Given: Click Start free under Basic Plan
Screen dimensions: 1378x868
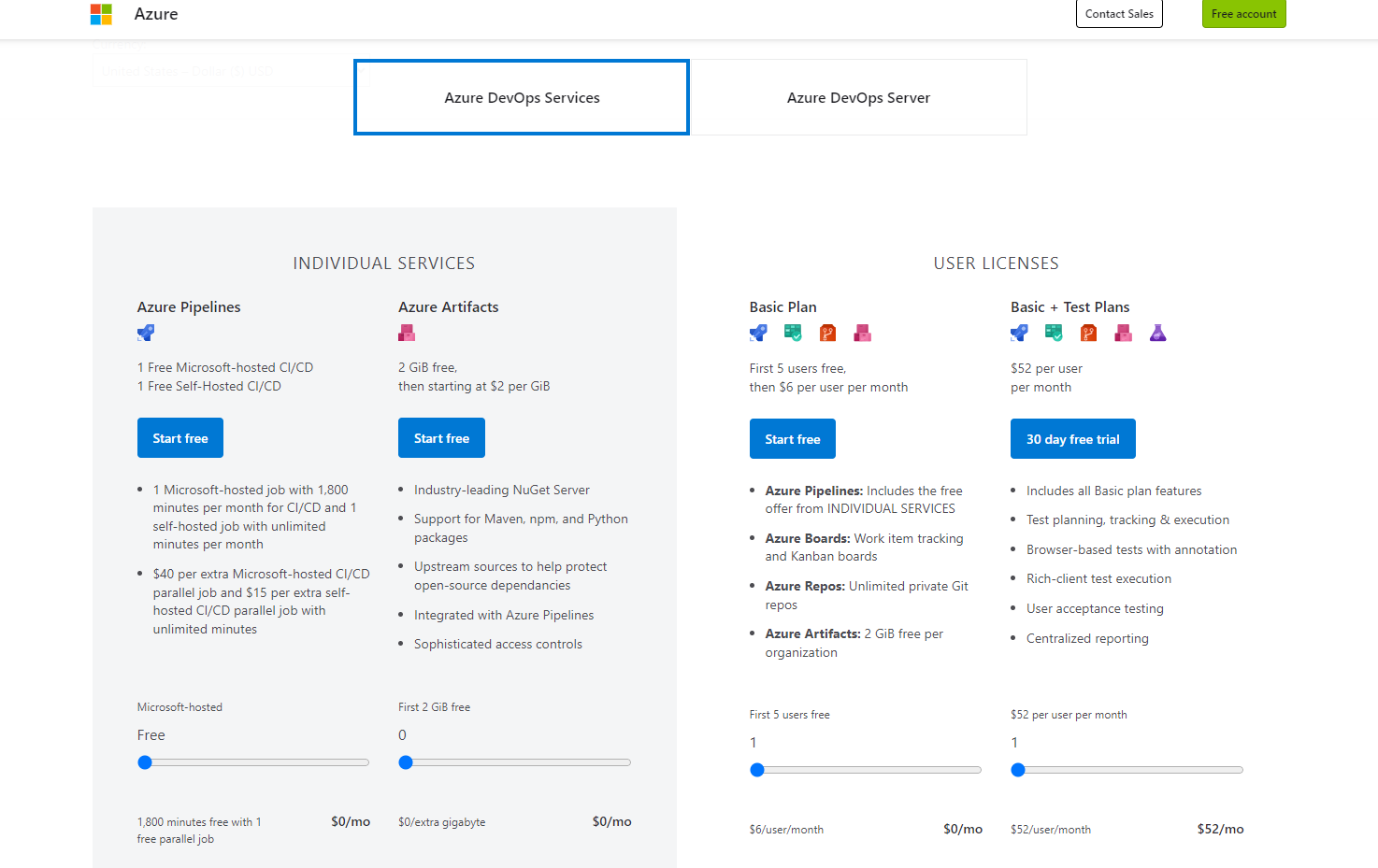Looking at the screenshot, I should (793, 439).
